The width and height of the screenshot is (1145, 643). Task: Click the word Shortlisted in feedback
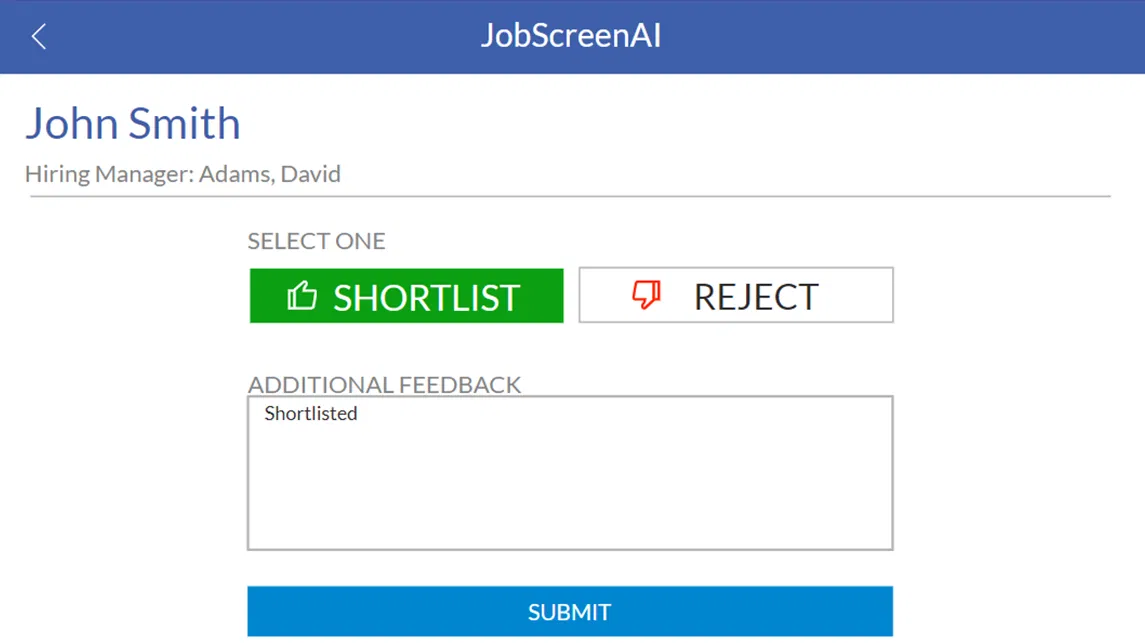311,414
